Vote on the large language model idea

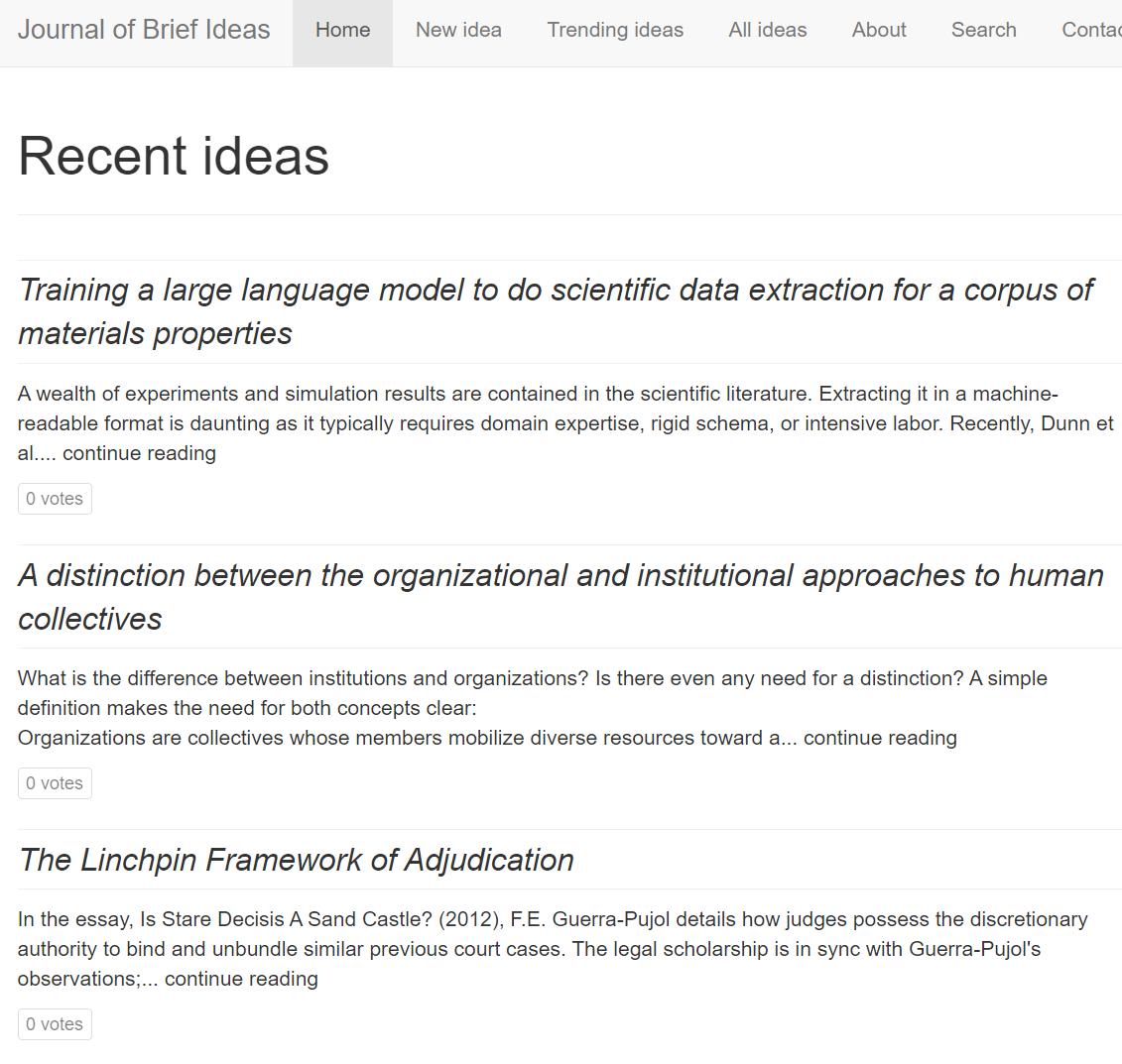point(55,499)
